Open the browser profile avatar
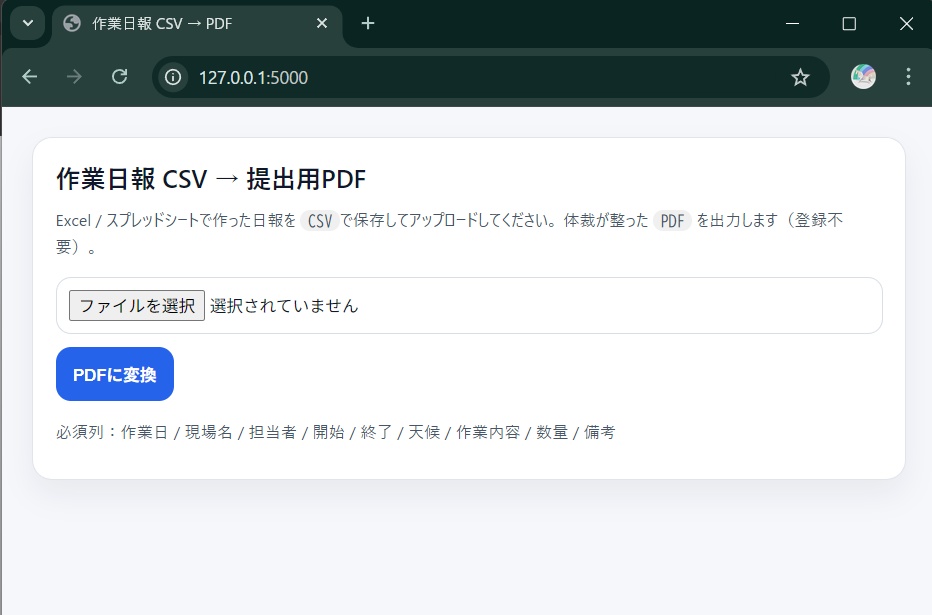Image resolution: width=932 pixels, height=615 pixels. pyautogui.click(x=861, y=77)
